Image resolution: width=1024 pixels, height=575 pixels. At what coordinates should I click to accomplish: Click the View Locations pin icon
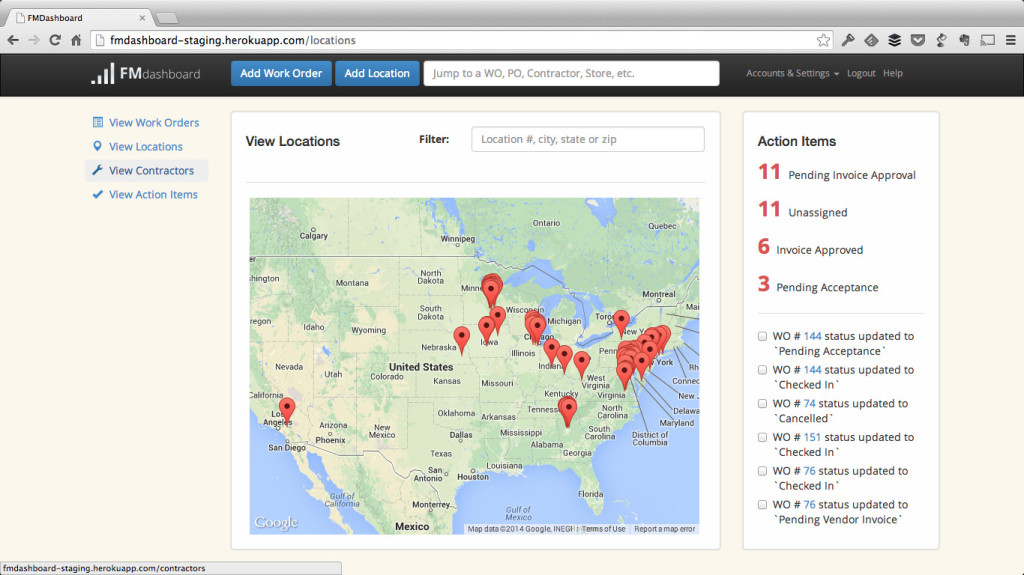coord(97,146)
